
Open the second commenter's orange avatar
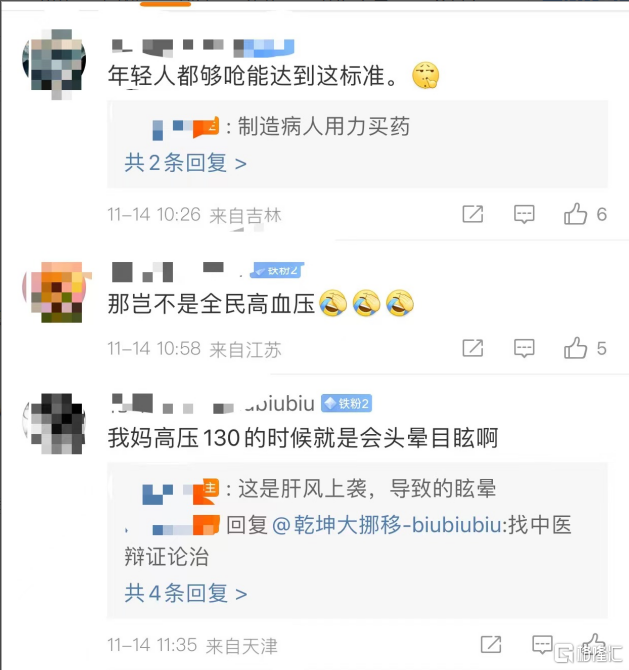[54, 289]
